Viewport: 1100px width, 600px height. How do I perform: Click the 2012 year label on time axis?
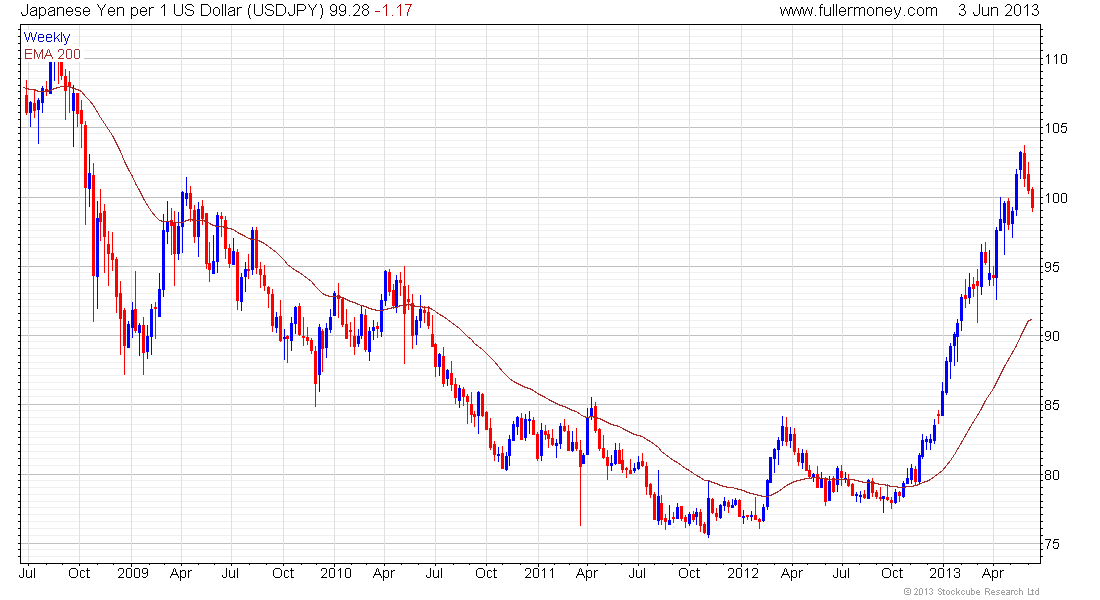click(x=743, y=573)
